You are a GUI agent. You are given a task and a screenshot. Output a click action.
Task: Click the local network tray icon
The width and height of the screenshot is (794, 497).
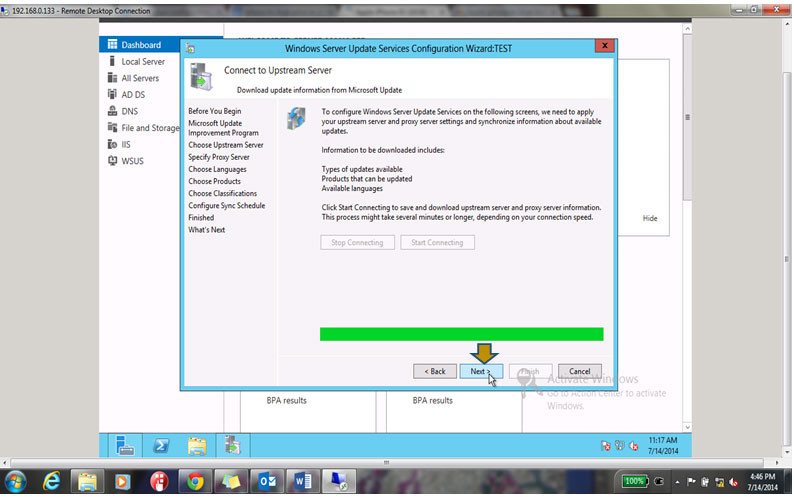[x=719, y=482]
